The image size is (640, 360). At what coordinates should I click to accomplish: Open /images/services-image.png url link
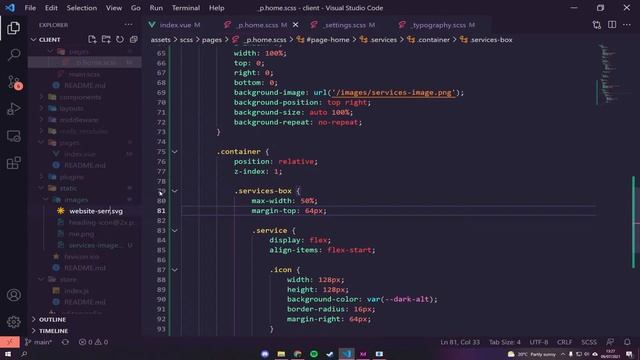[393, 93]
